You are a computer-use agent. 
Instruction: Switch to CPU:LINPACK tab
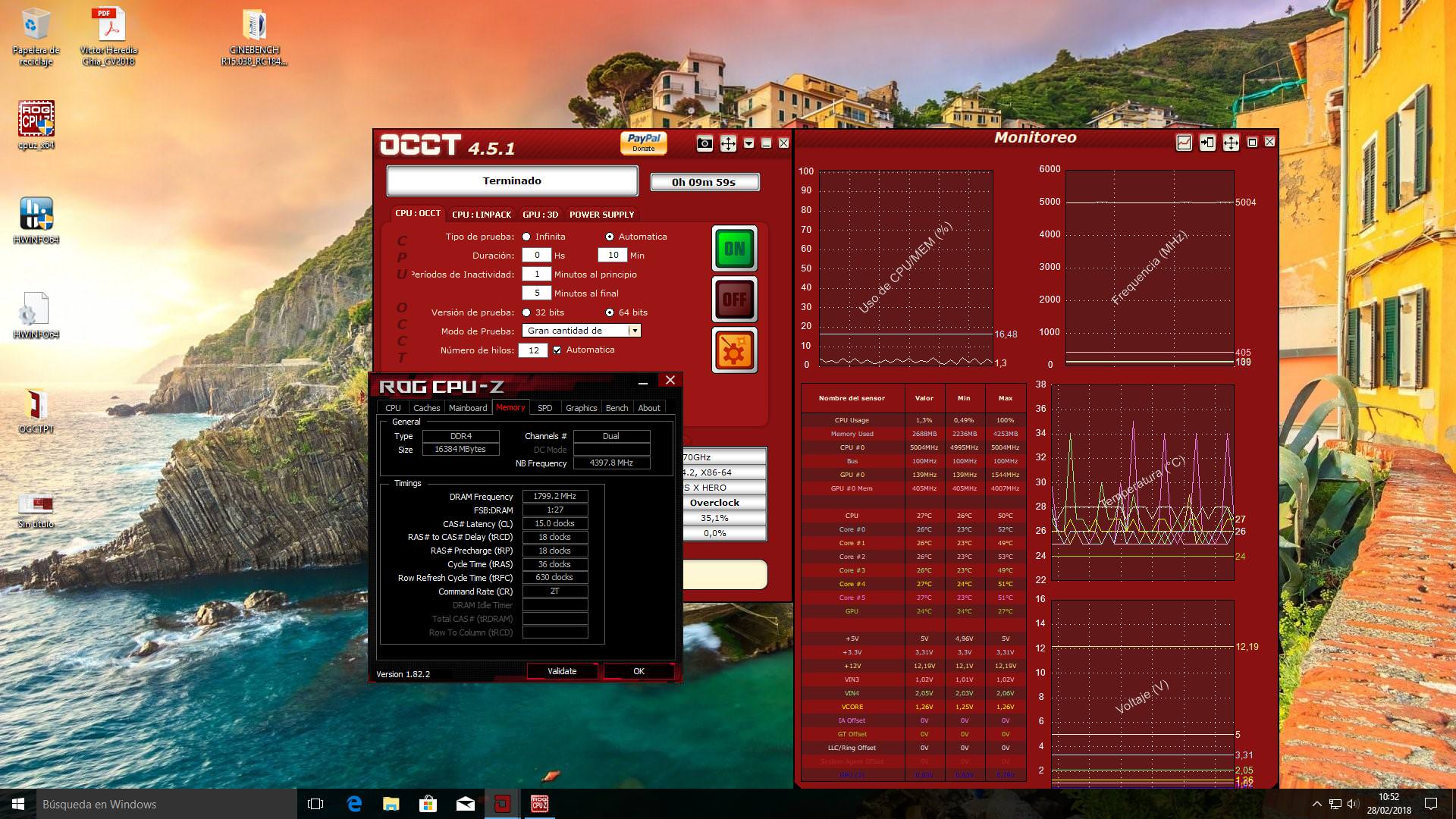click(482, 215)
